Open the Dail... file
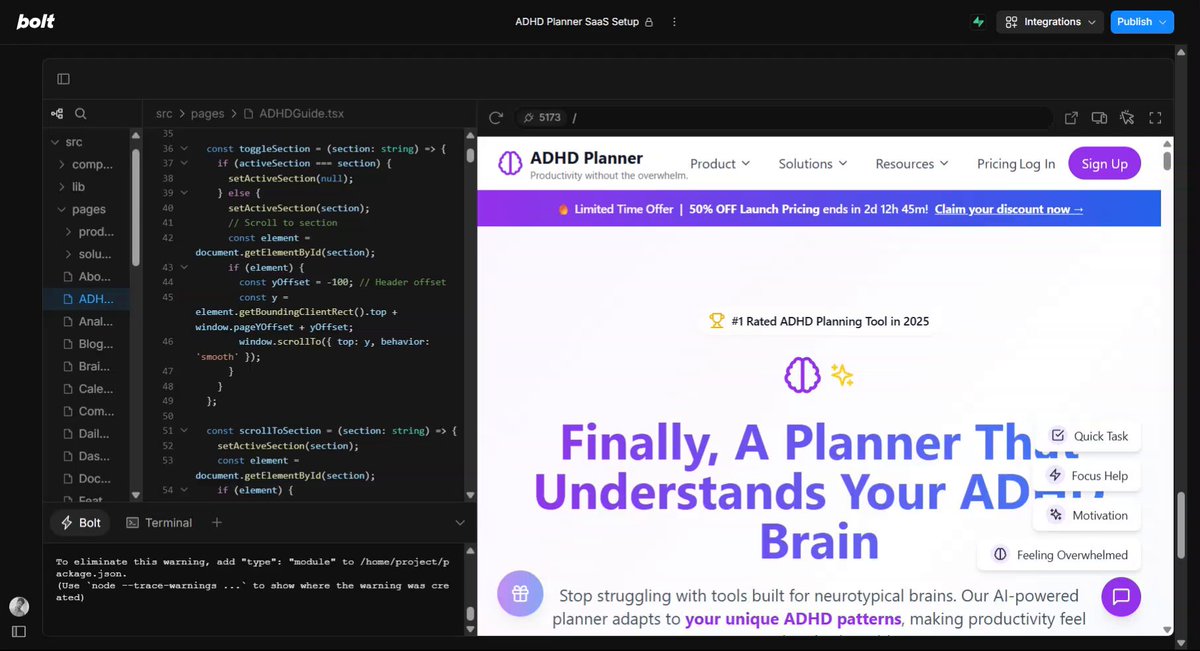 [x=88, y=434]
